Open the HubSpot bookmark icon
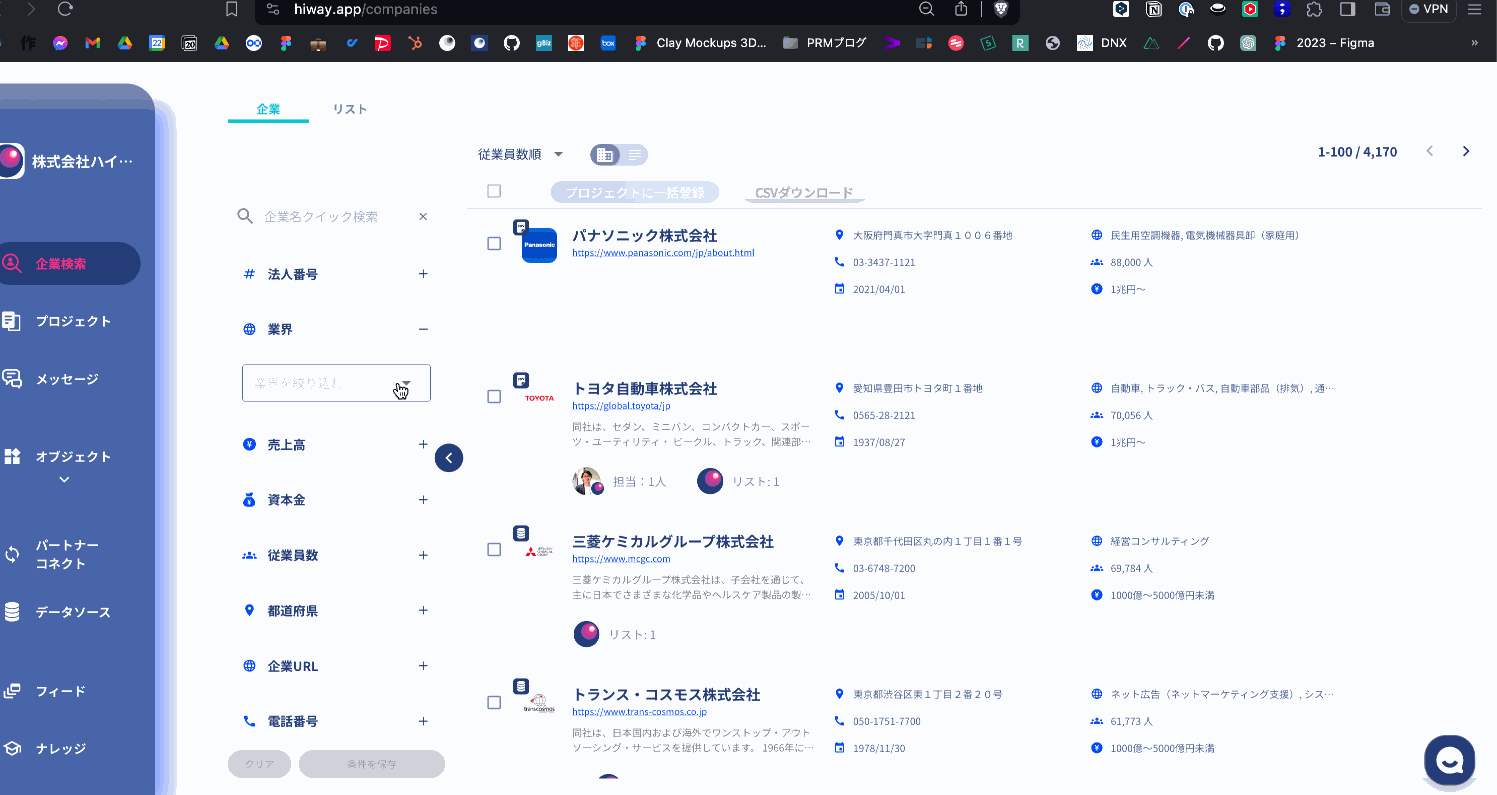This screenshot has height=795, width=1497. (414, 43)
